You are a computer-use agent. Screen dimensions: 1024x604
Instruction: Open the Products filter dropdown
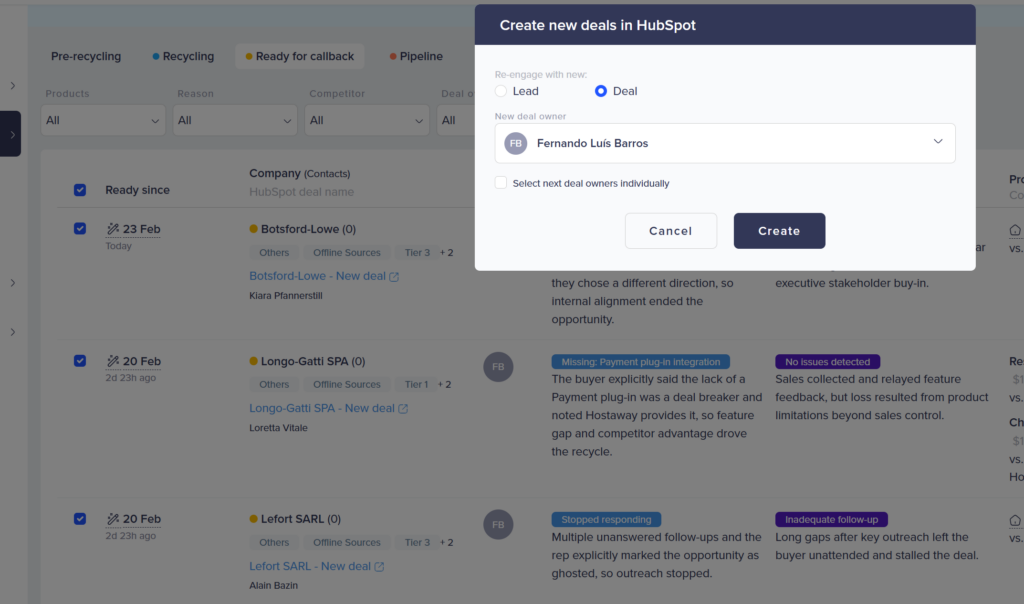tap(103, 120)
